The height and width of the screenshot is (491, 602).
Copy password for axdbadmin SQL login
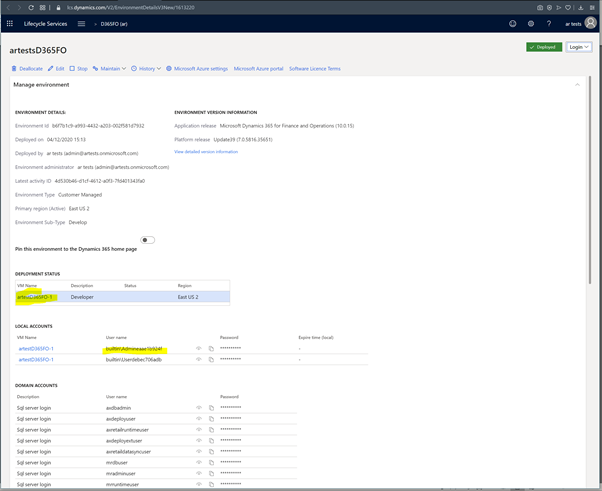click(x=211, y=408)
